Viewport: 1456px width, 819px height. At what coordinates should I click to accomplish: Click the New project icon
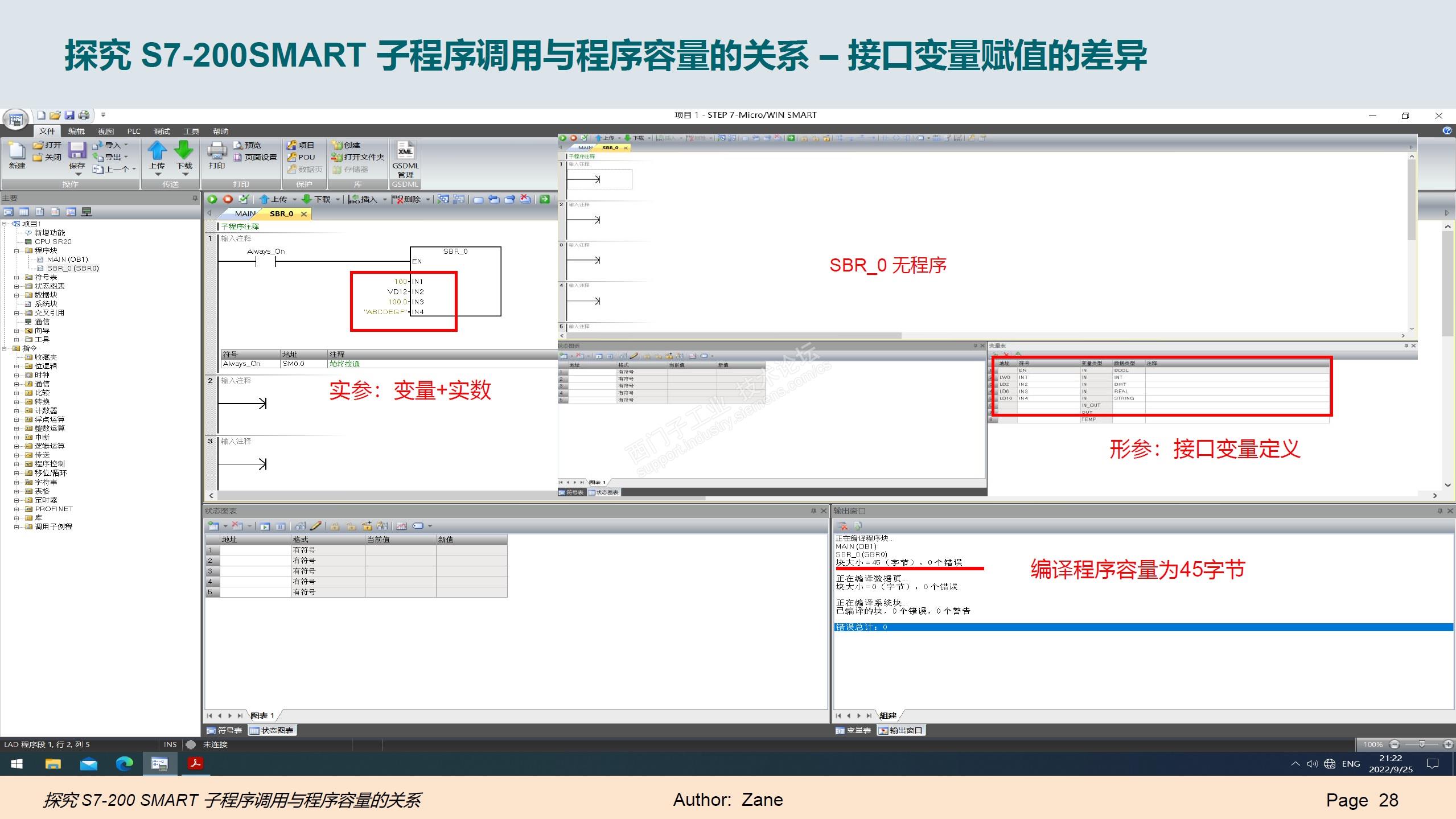(17, 151)
